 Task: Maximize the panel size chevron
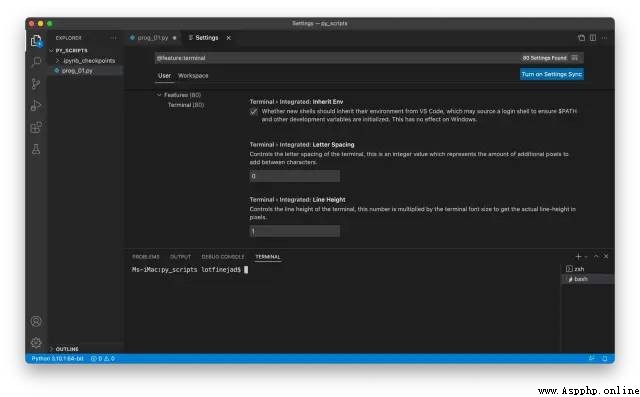click(x=596, y=256)
